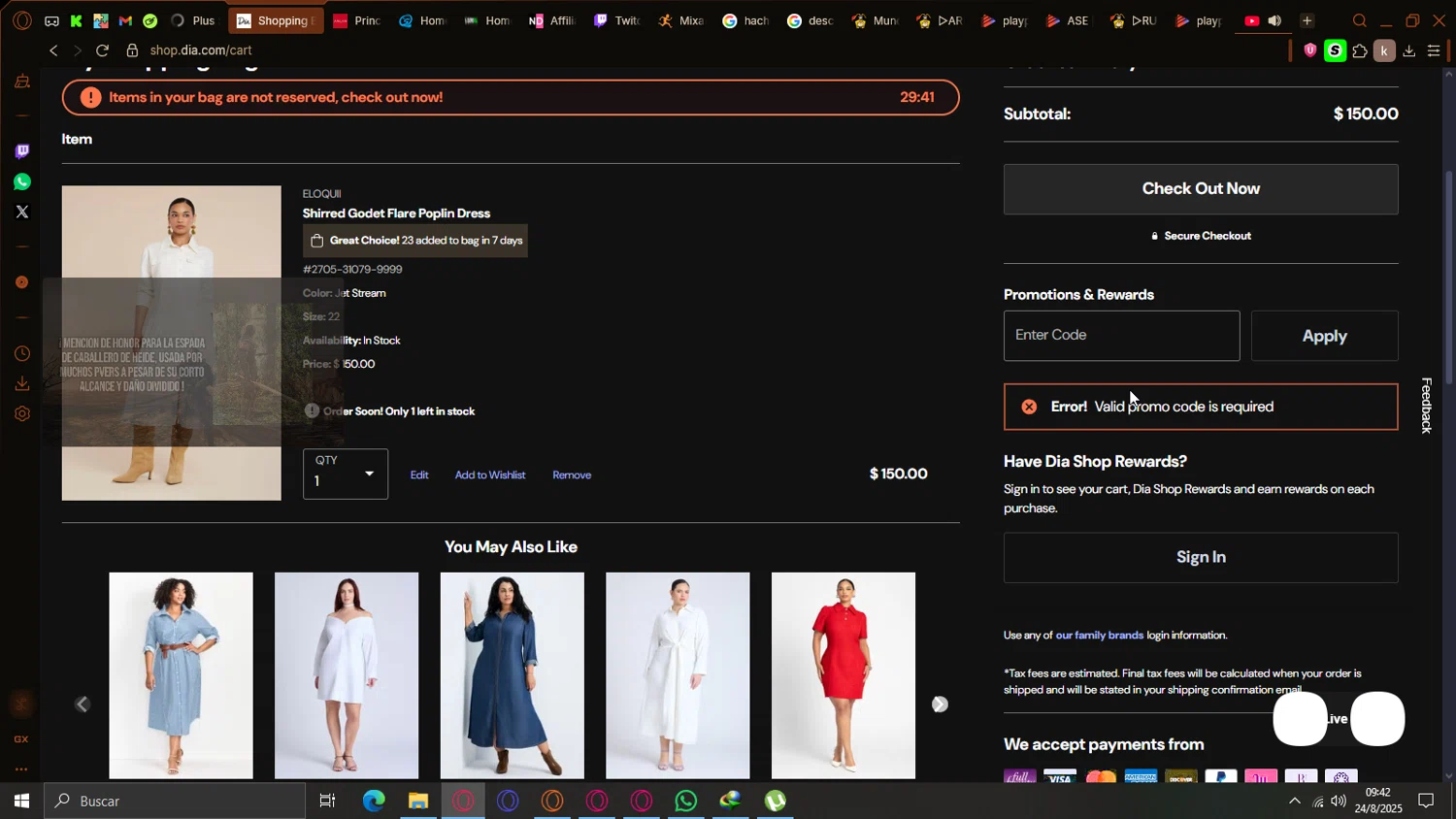Open the blue striped shirt dress thumbnail

181,675
